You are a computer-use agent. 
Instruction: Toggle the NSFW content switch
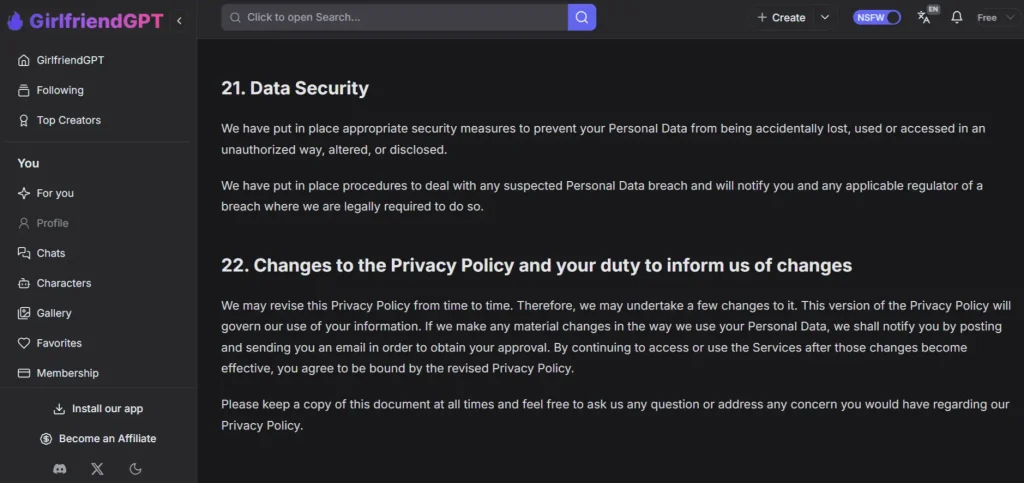tap(877, 17)
